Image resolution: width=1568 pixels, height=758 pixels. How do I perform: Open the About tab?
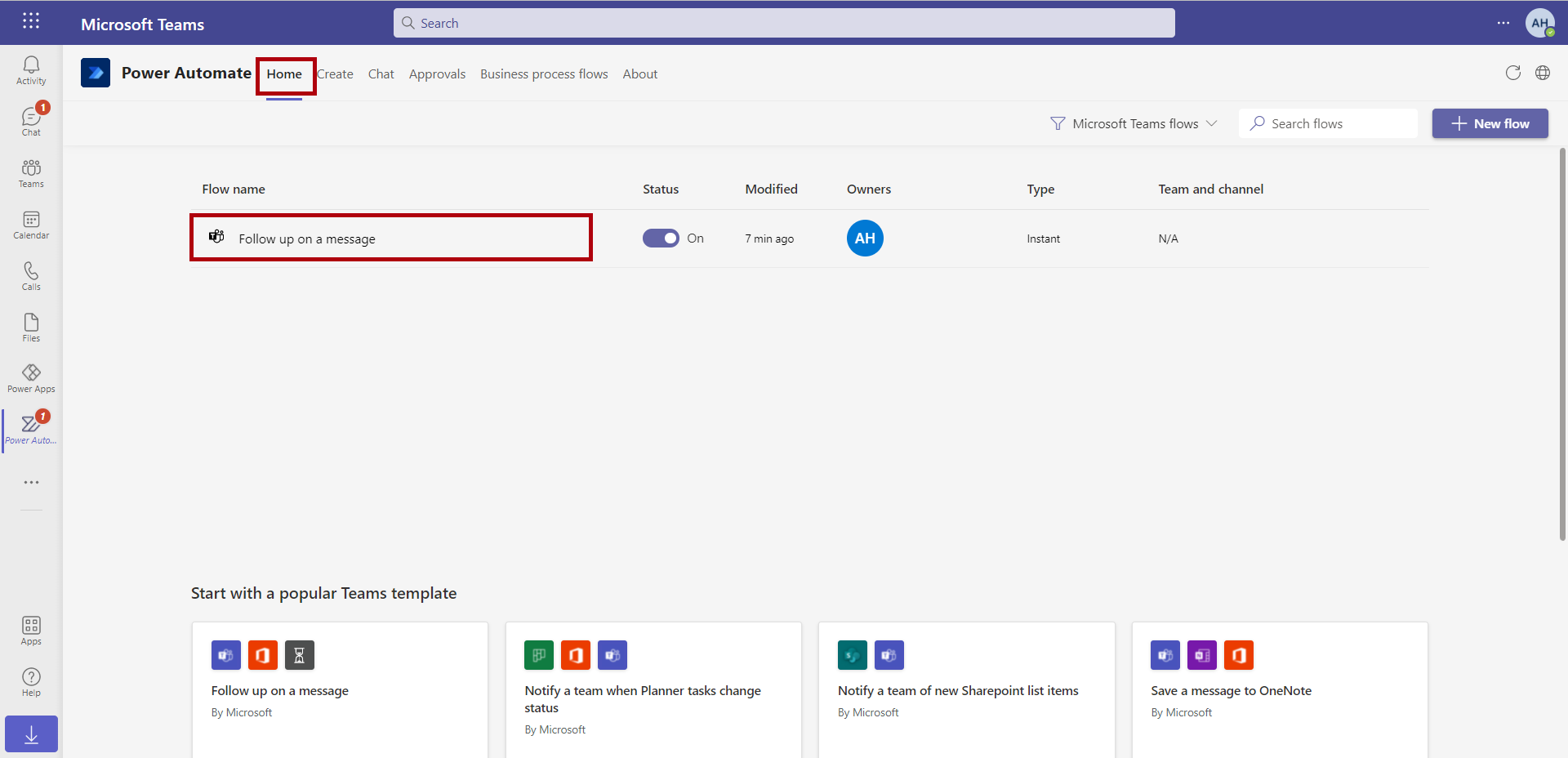point(640,74)
